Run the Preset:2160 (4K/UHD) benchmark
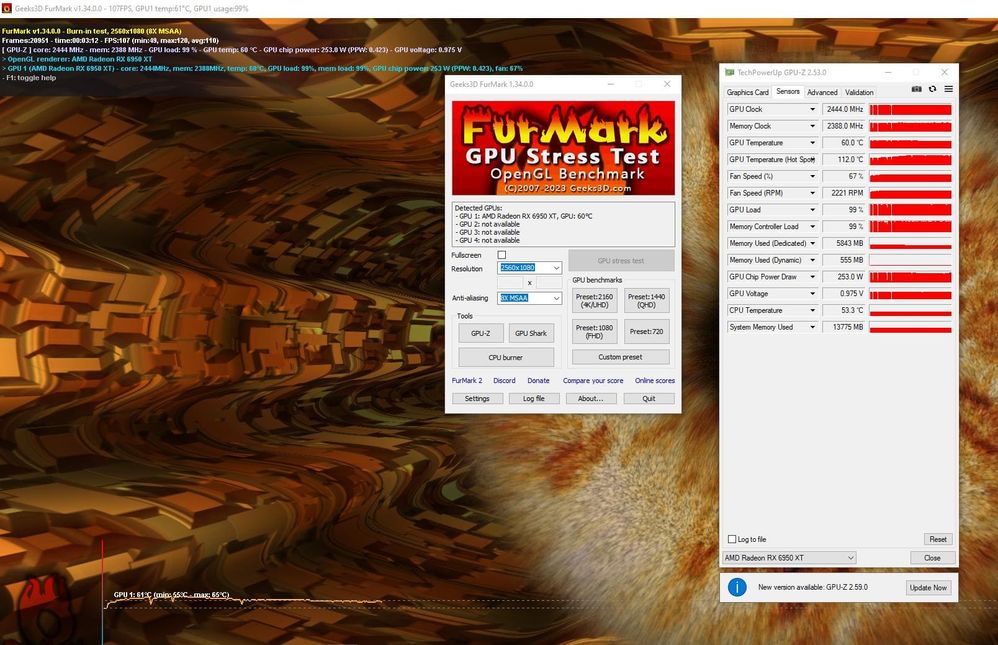The image size is (998, 645). point(594,301)
